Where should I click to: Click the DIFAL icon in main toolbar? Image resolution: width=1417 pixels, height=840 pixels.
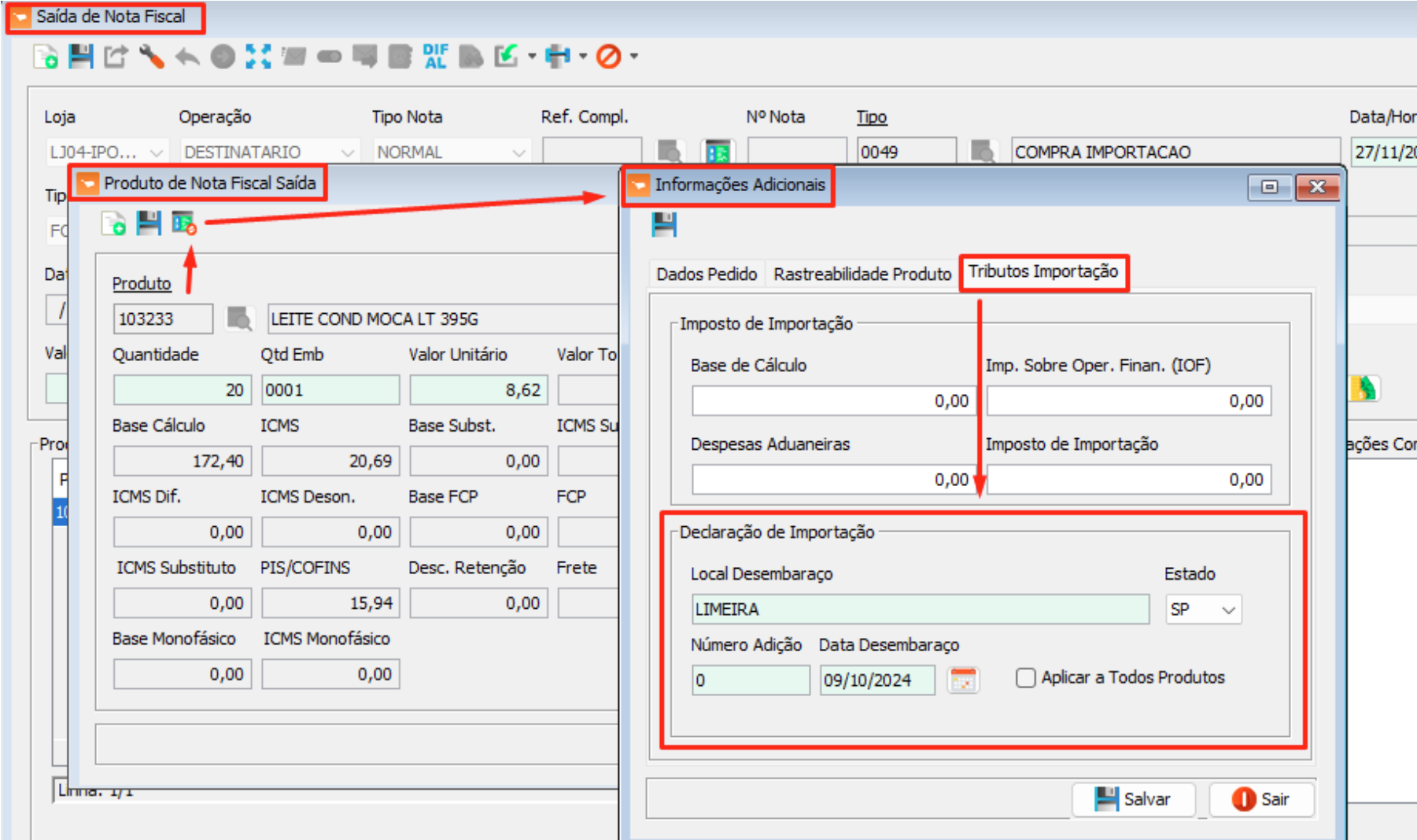435,57
